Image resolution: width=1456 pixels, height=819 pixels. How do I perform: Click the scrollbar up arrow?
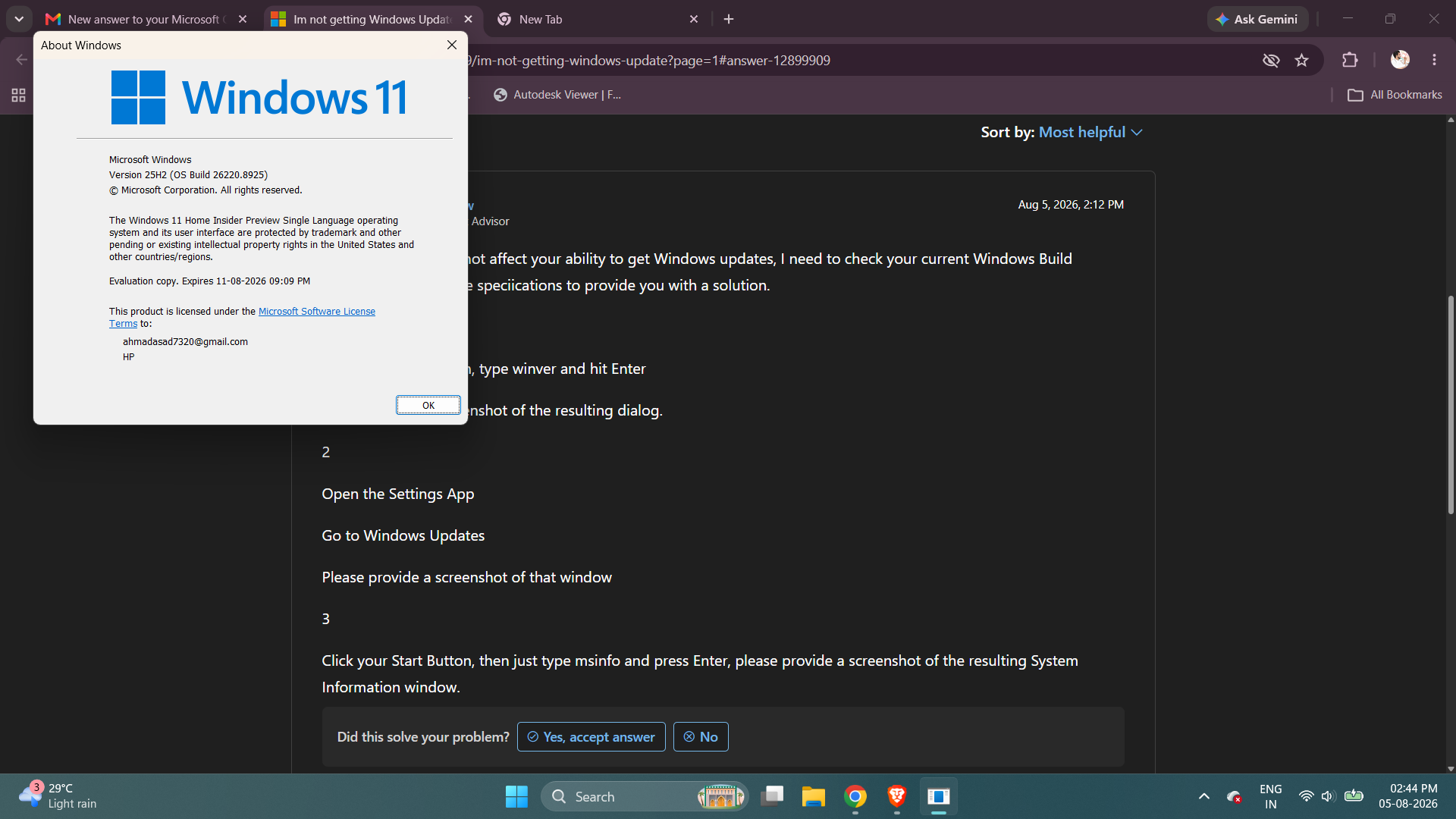[1451, 120]
